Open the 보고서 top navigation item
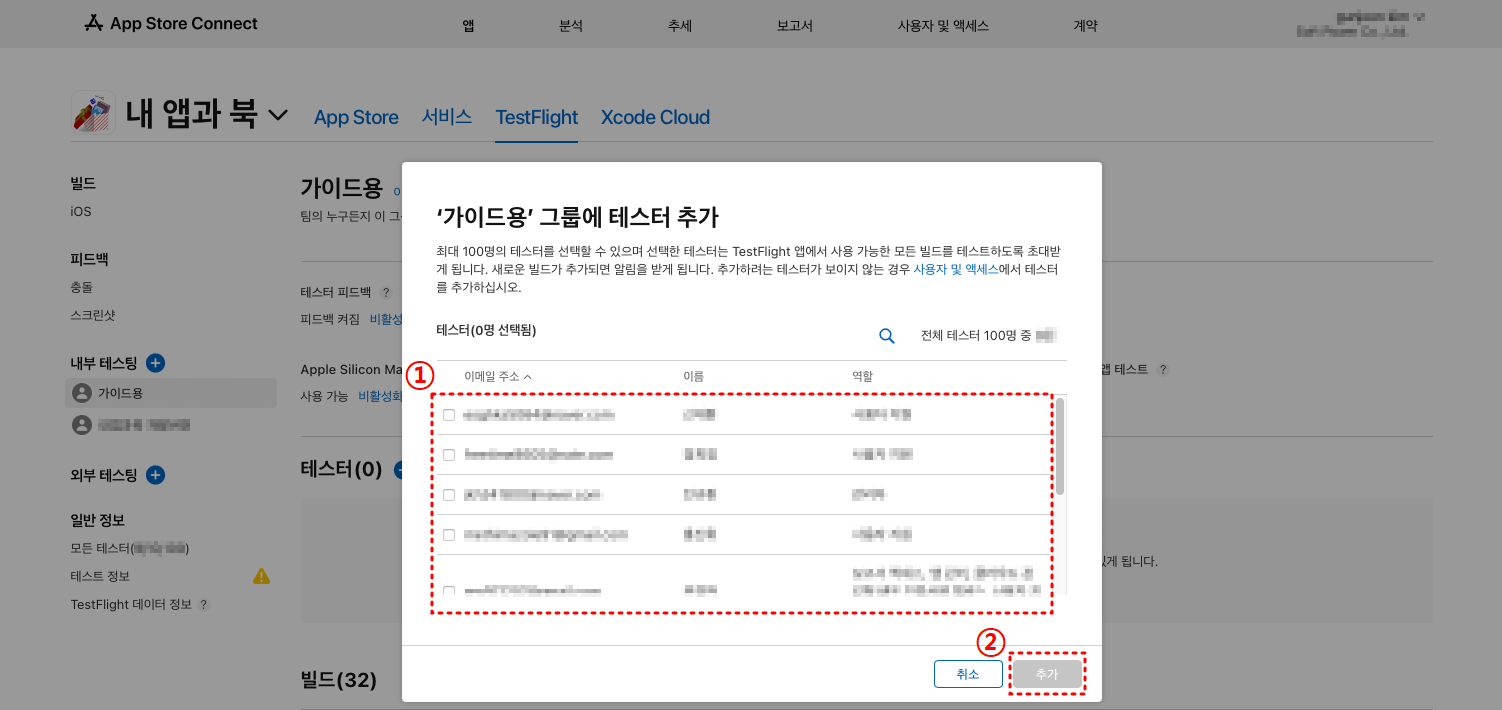The image size is (1502, 710). tap(794, 26)
